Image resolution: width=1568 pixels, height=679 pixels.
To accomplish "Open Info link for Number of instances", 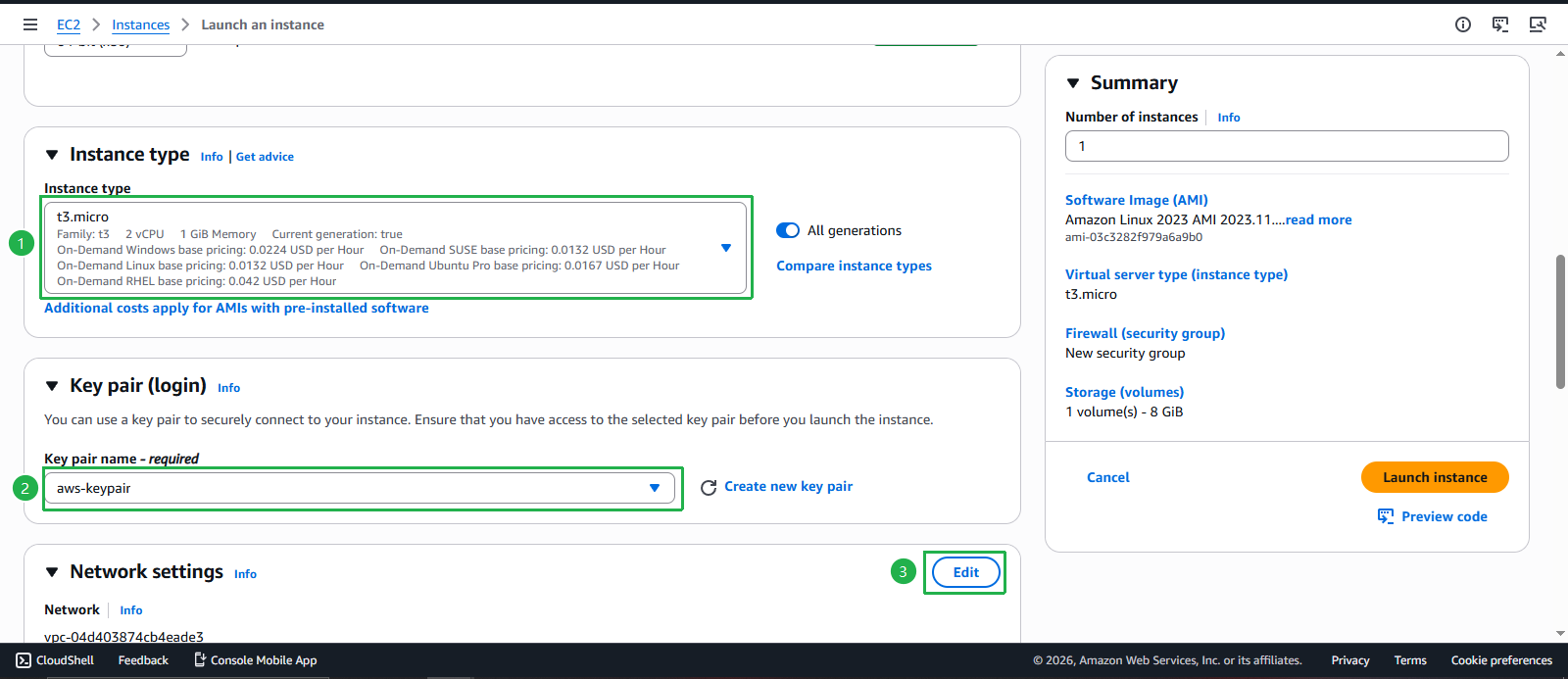I will [1229, 118].
